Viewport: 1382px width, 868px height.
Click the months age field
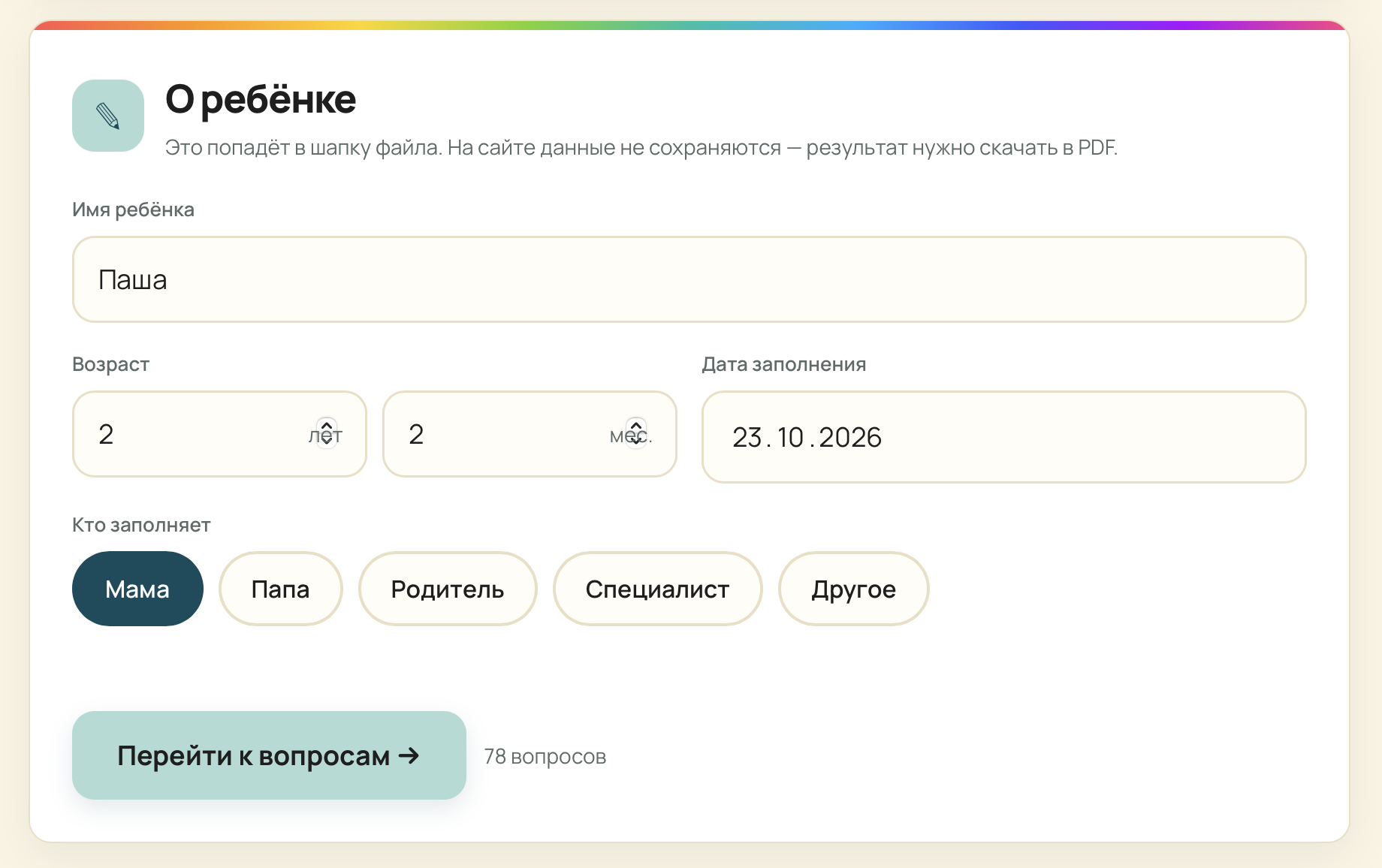(x=530, y=434)
